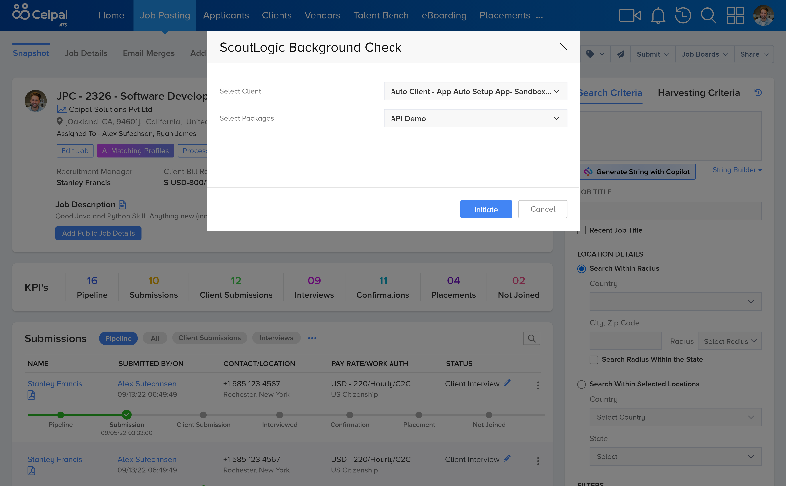Open user profile avatar in header
This screenshot has height=486, width=786.
[x=763, y=16]
